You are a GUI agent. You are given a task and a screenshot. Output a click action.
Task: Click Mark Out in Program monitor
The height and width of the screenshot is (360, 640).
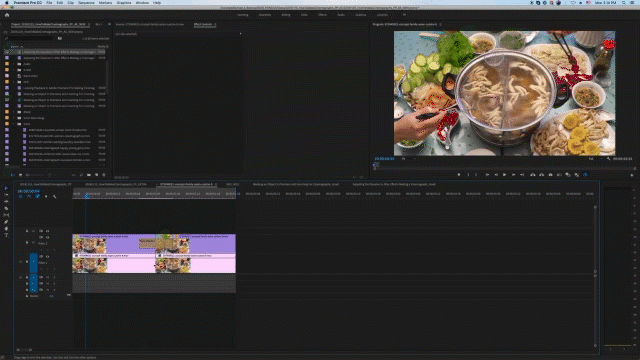(476, 175)
